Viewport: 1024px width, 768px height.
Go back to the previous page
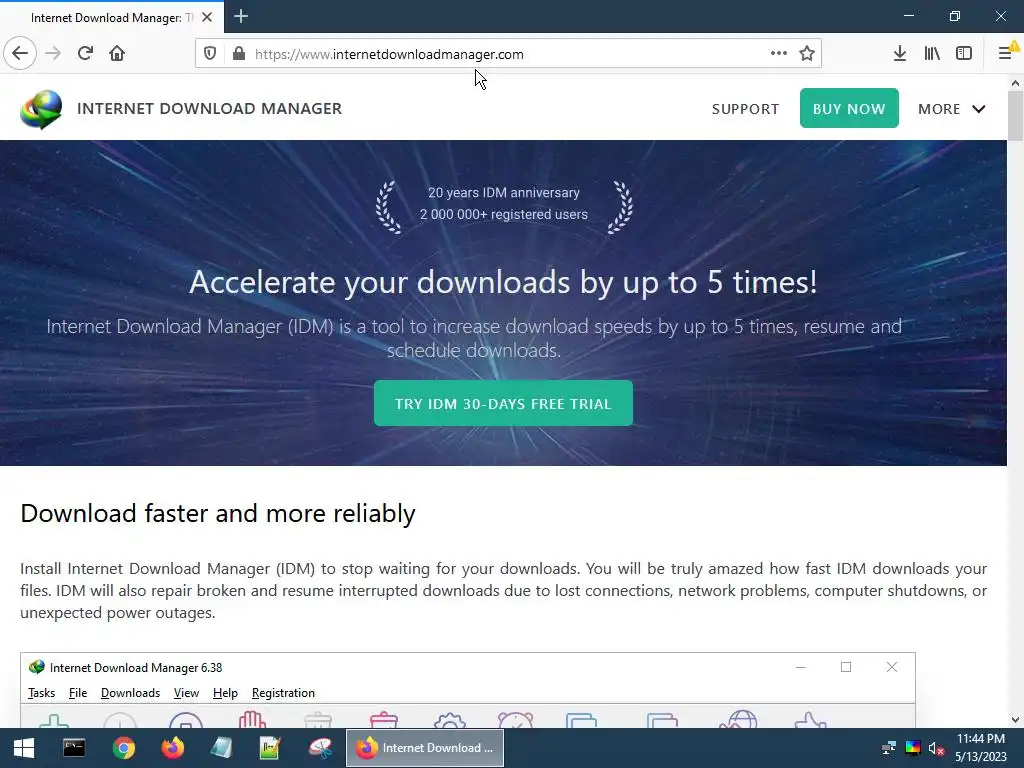pyautogui.click(x=20, y=53)
